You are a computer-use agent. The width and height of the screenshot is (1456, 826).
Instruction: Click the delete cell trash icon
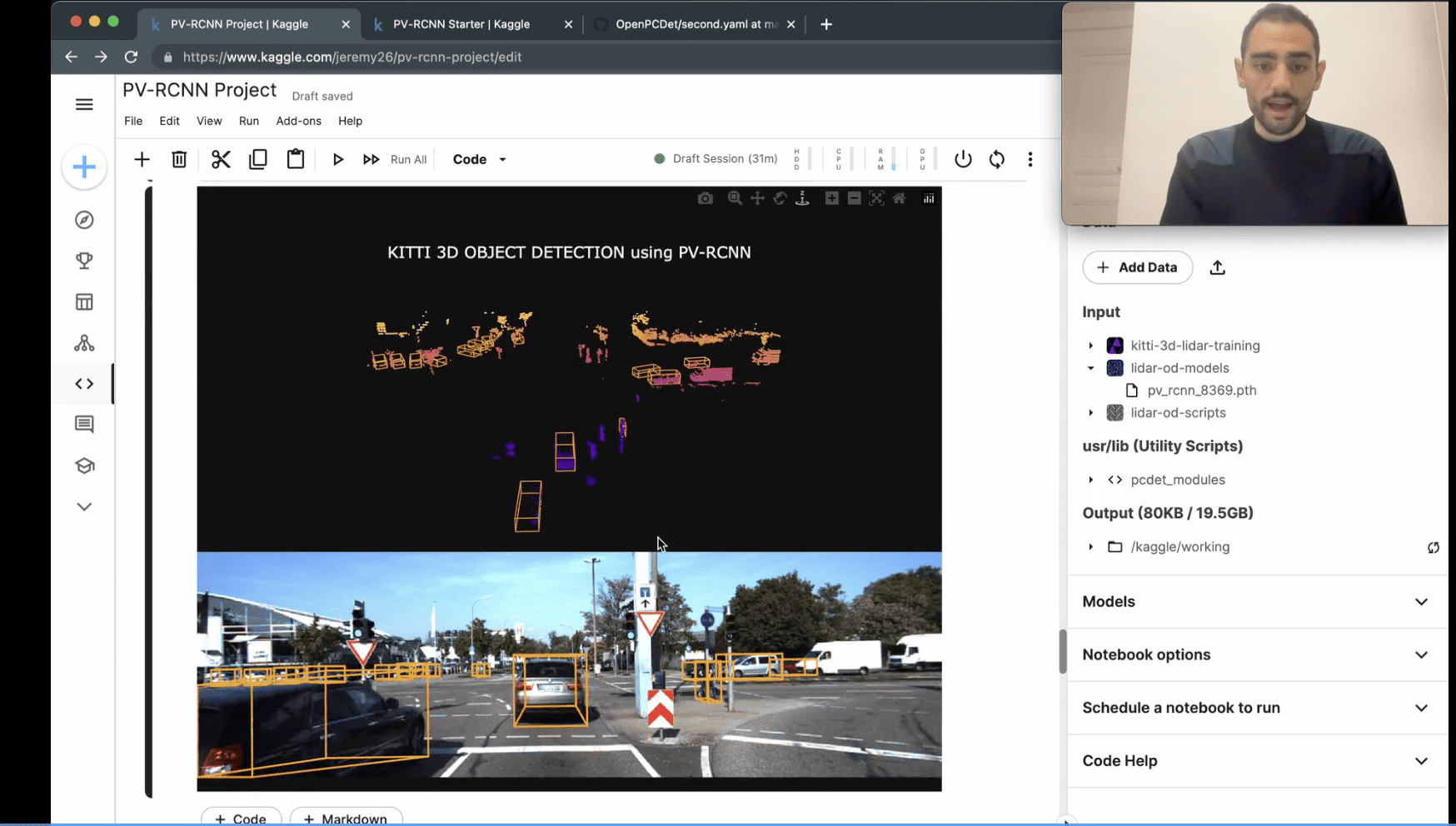tap(179, 159)
